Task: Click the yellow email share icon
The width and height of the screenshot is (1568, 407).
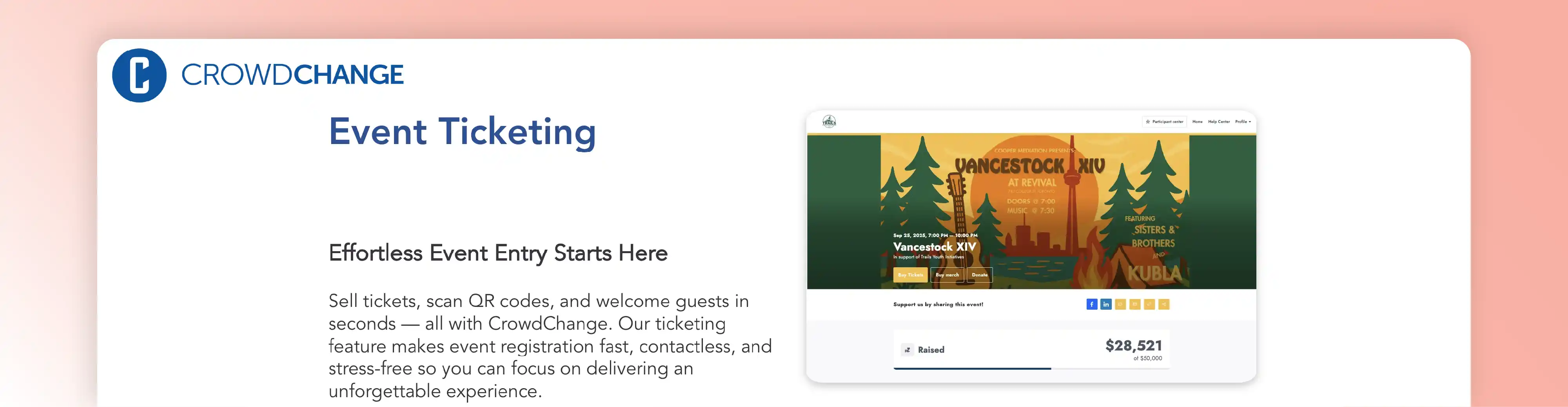Action: (x=1134, y=304)
